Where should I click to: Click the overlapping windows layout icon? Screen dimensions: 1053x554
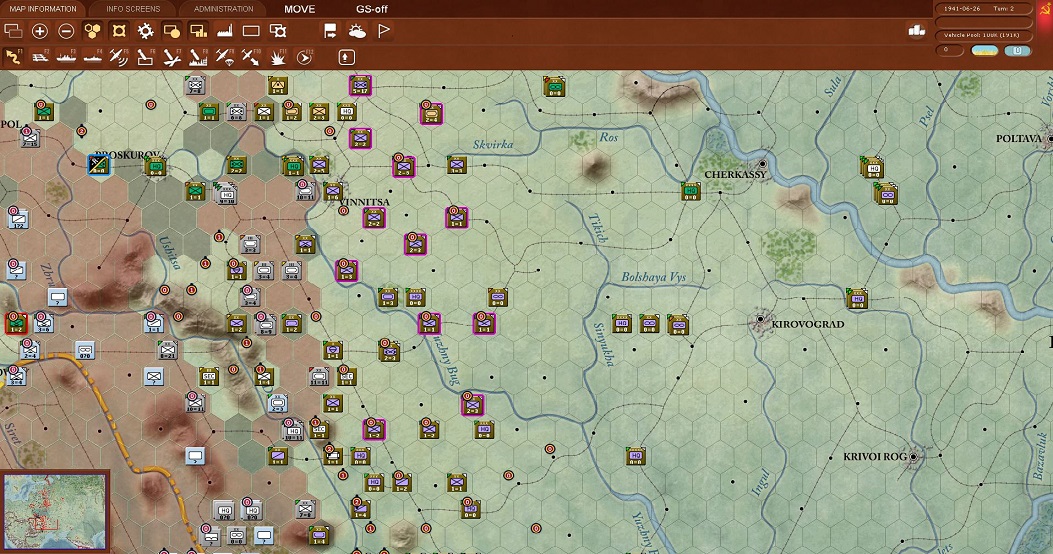pyautogui.click(x=13, y=31)
